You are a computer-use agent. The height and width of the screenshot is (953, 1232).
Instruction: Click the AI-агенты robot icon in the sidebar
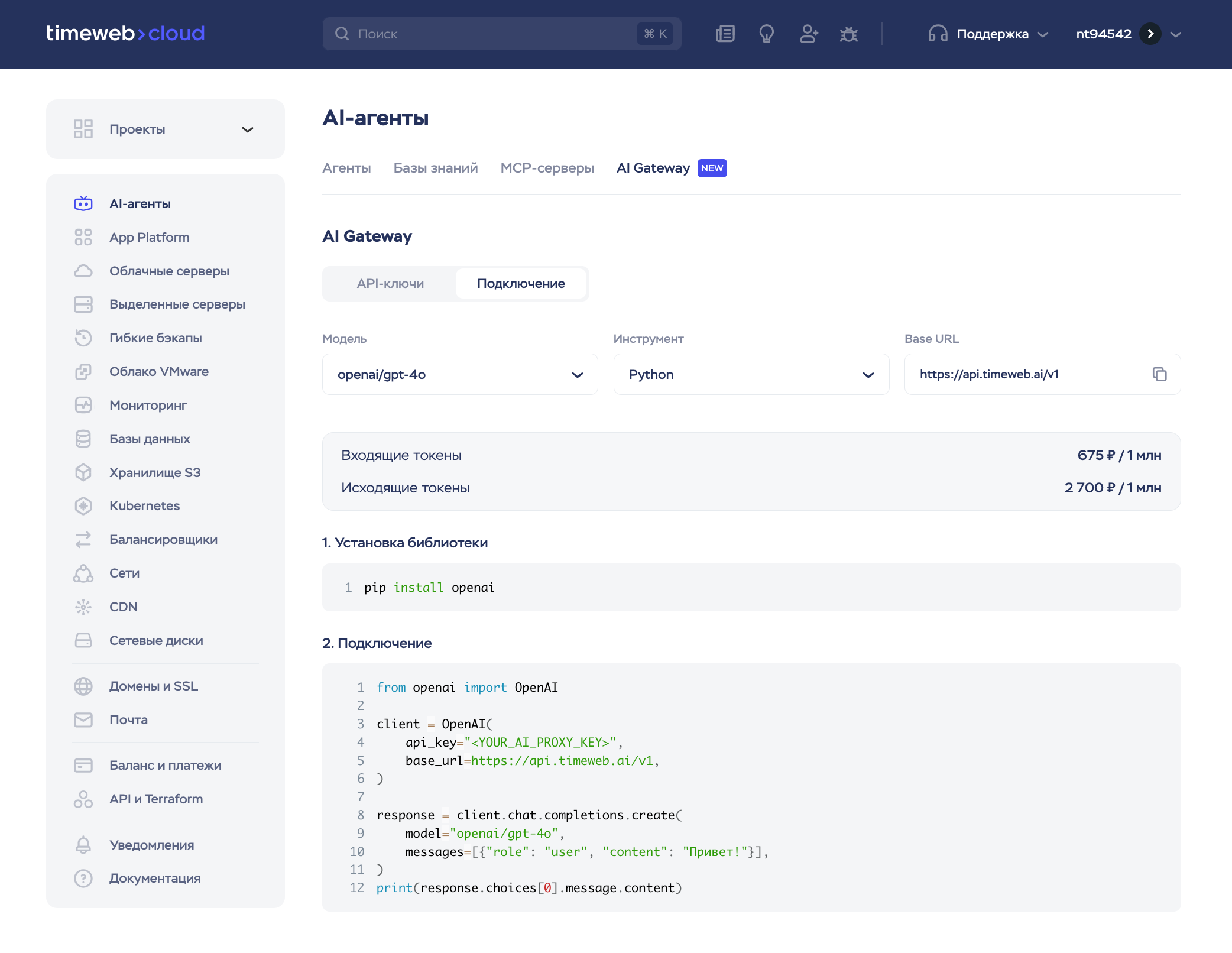(83, 204)
